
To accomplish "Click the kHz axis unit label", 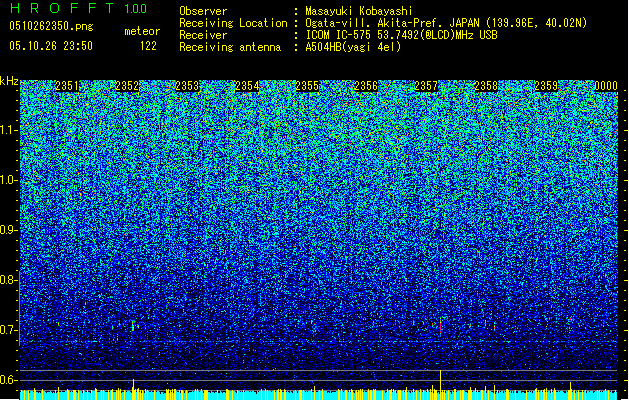I will click(x=9, y=81).
